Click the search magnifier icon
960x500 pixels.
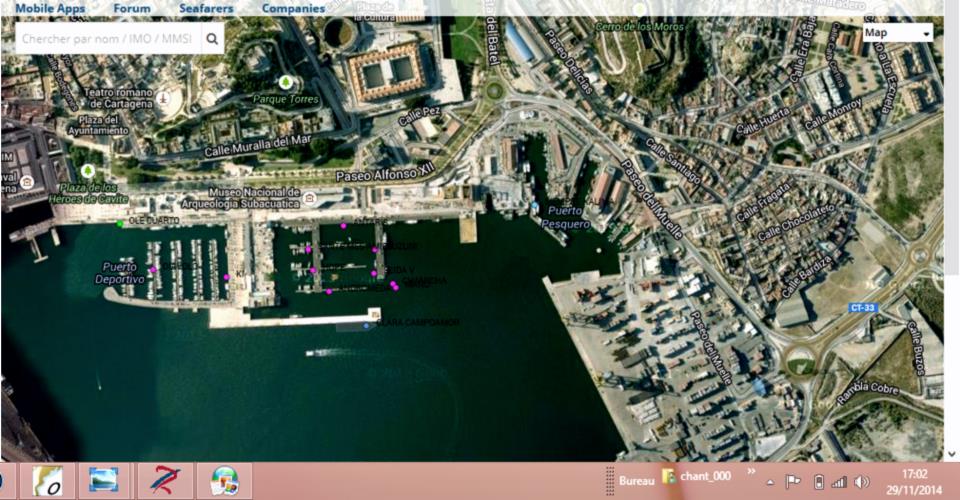click(212, 39)
